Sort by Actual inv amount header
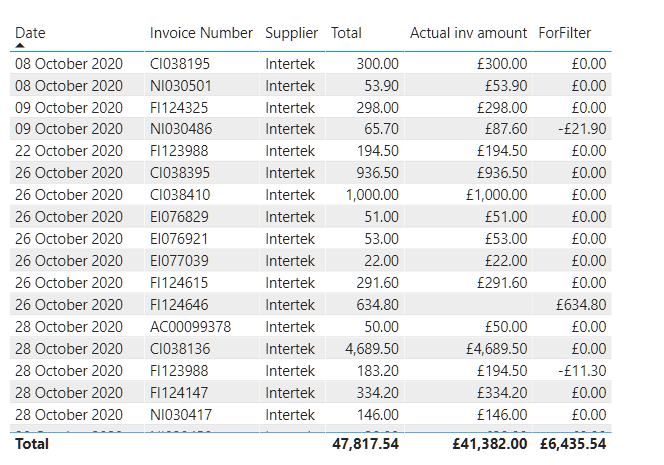The width and height of the screenshot is (664, 465). tap(468, 33)
